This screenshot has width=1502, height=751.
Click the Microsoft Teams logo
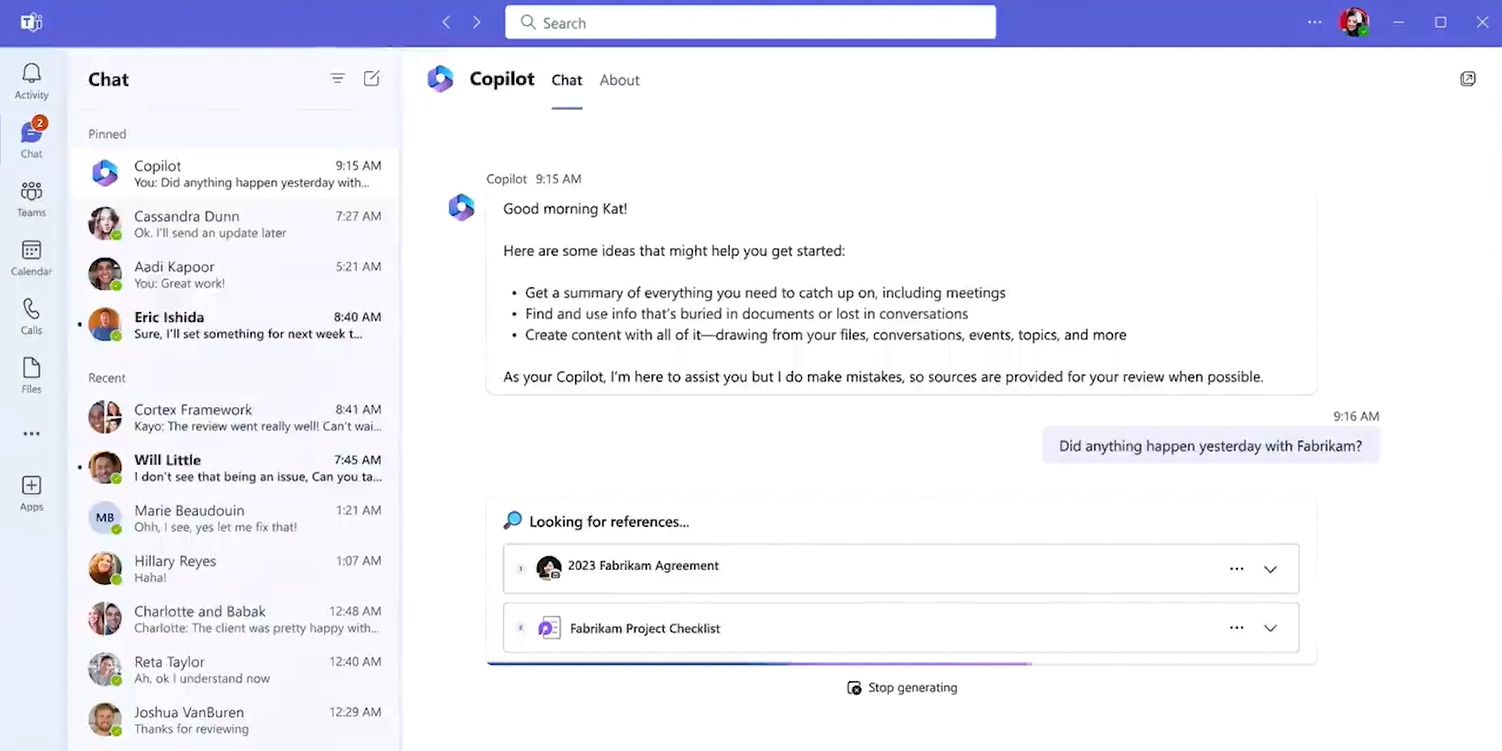(31, 22)
